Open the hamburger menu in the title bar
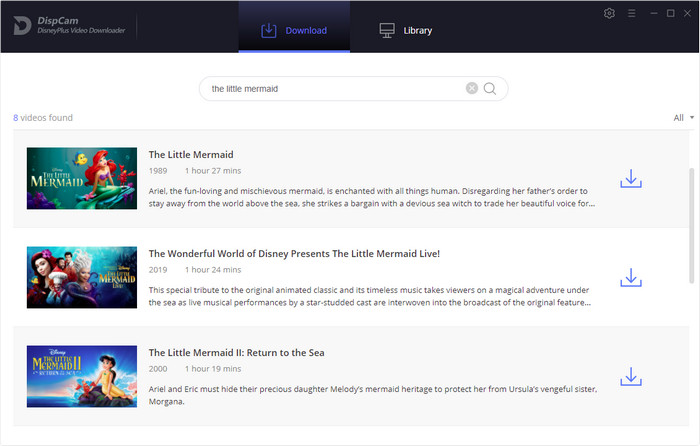Viewport: 700px width, 446px height. [630, 13]
